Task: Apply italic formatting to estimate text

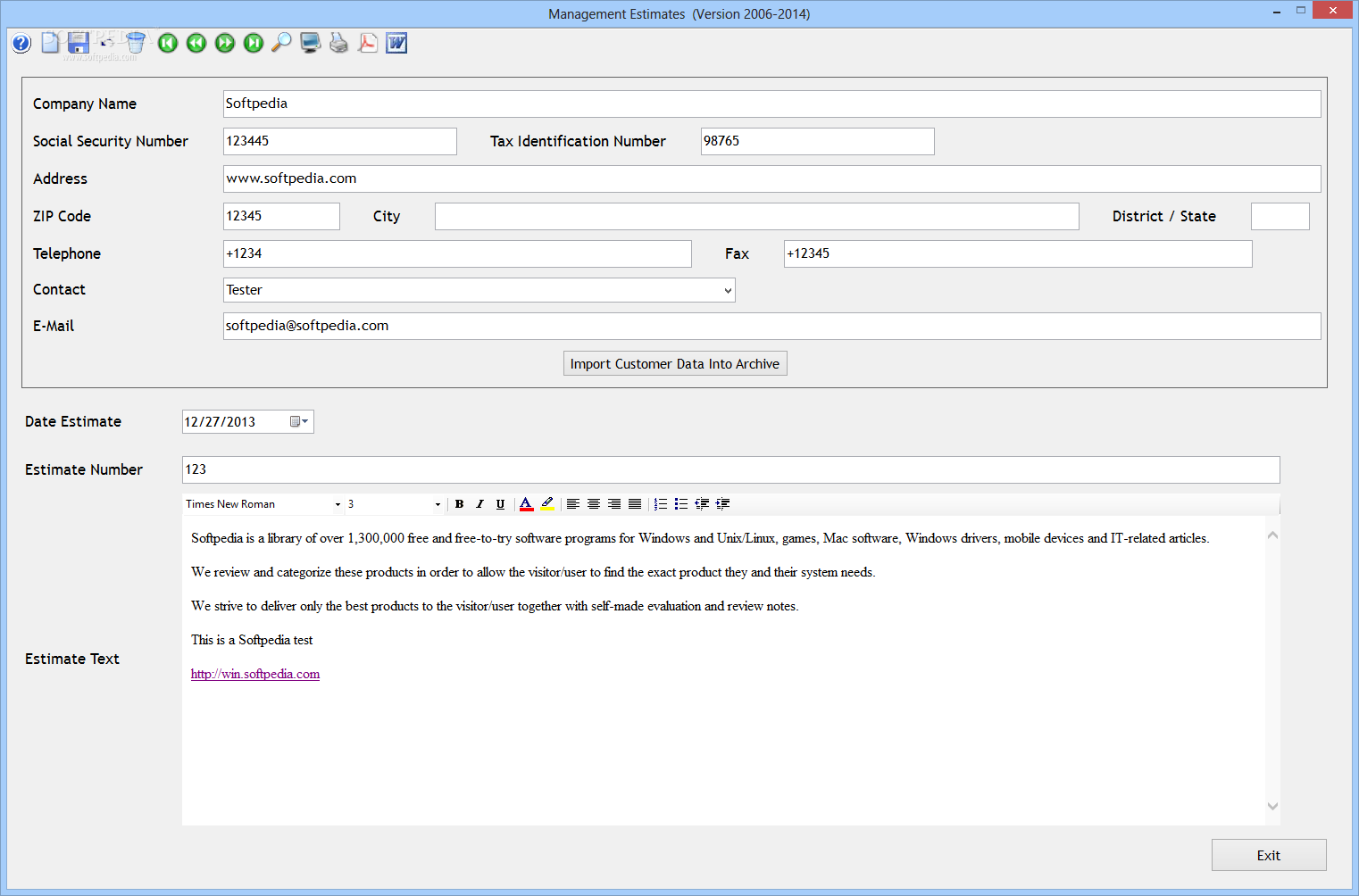Action: point(479,504)
